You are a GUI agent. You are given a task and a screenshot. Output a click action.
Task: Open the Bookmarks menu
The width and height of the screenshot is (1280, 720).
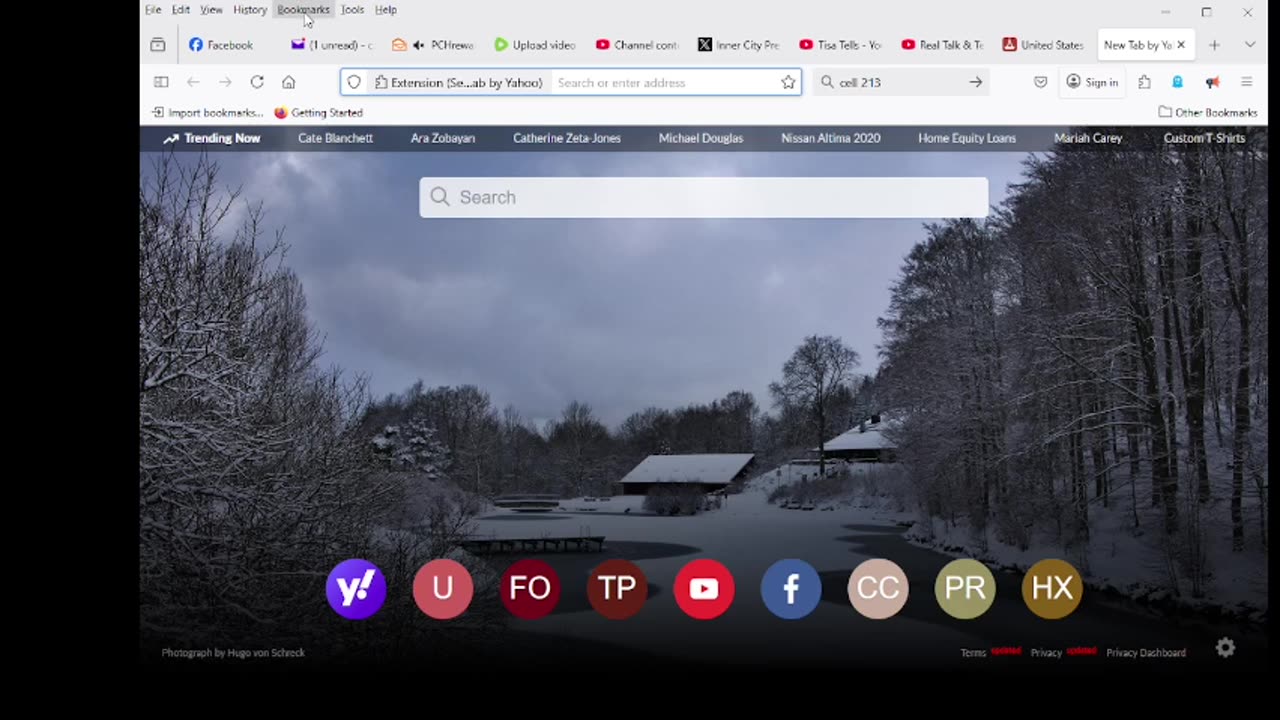point(303,10)
